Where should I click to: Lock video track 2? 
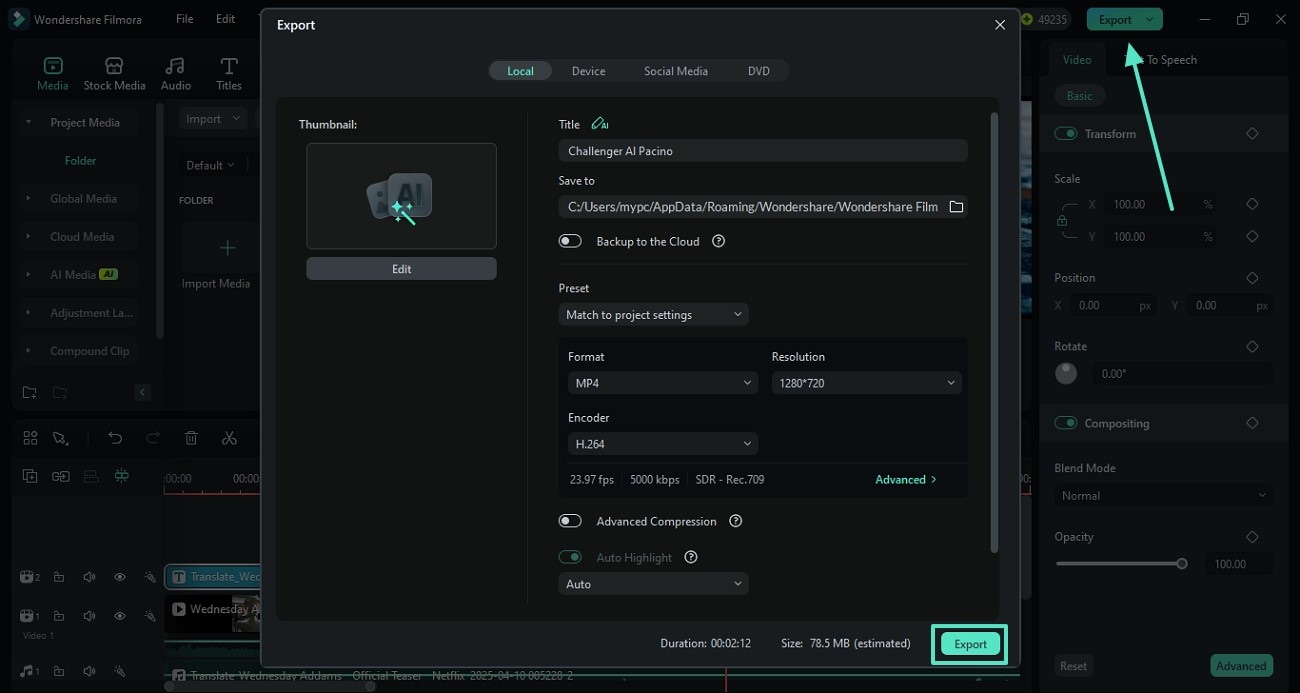(59, 577)
